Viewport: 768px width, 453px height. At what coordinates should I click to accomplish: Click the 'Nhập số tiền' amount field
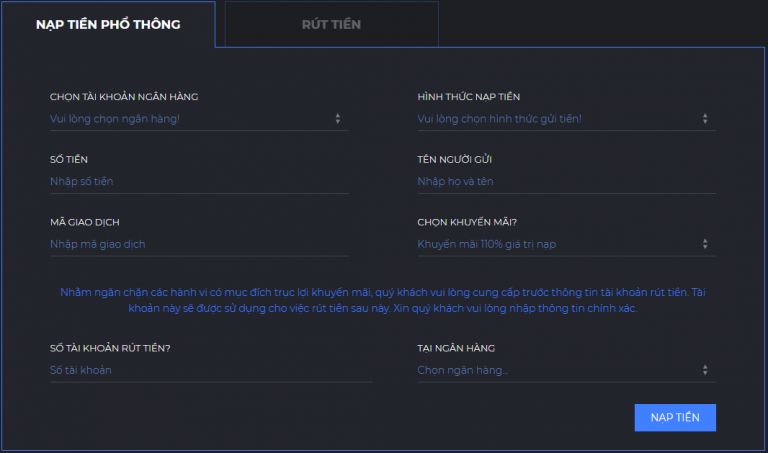[x=198, y=181]
